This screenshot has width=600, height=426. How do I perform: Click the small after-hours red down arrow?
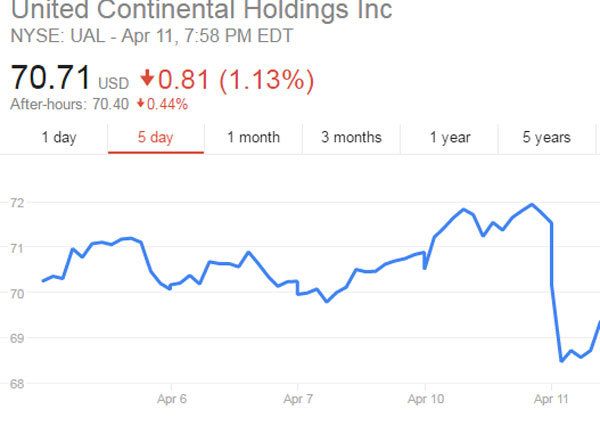141,104
